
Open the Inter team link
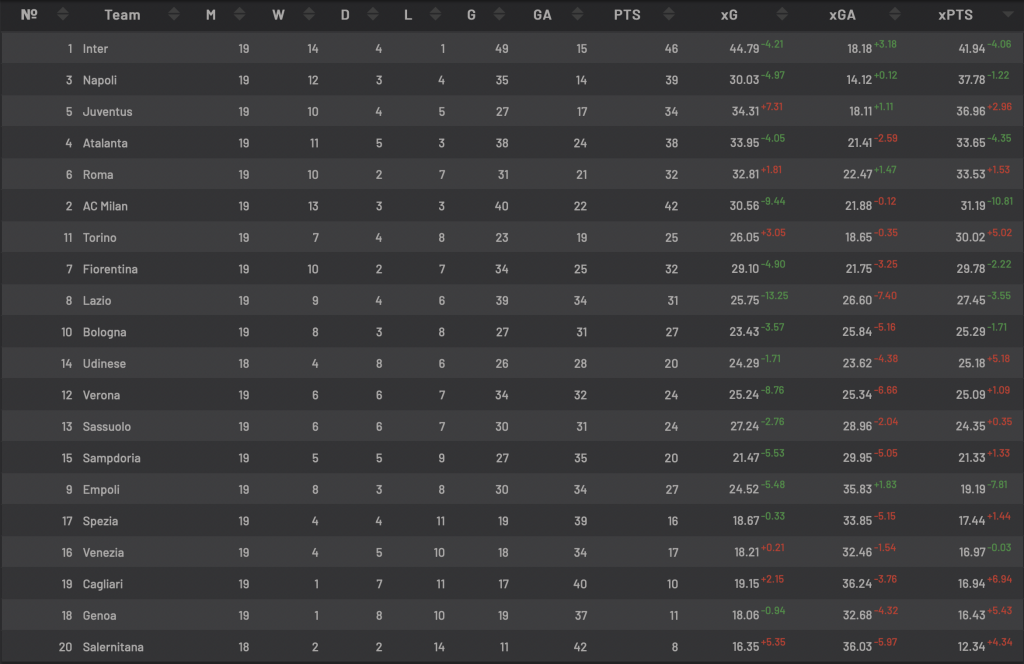95,49
